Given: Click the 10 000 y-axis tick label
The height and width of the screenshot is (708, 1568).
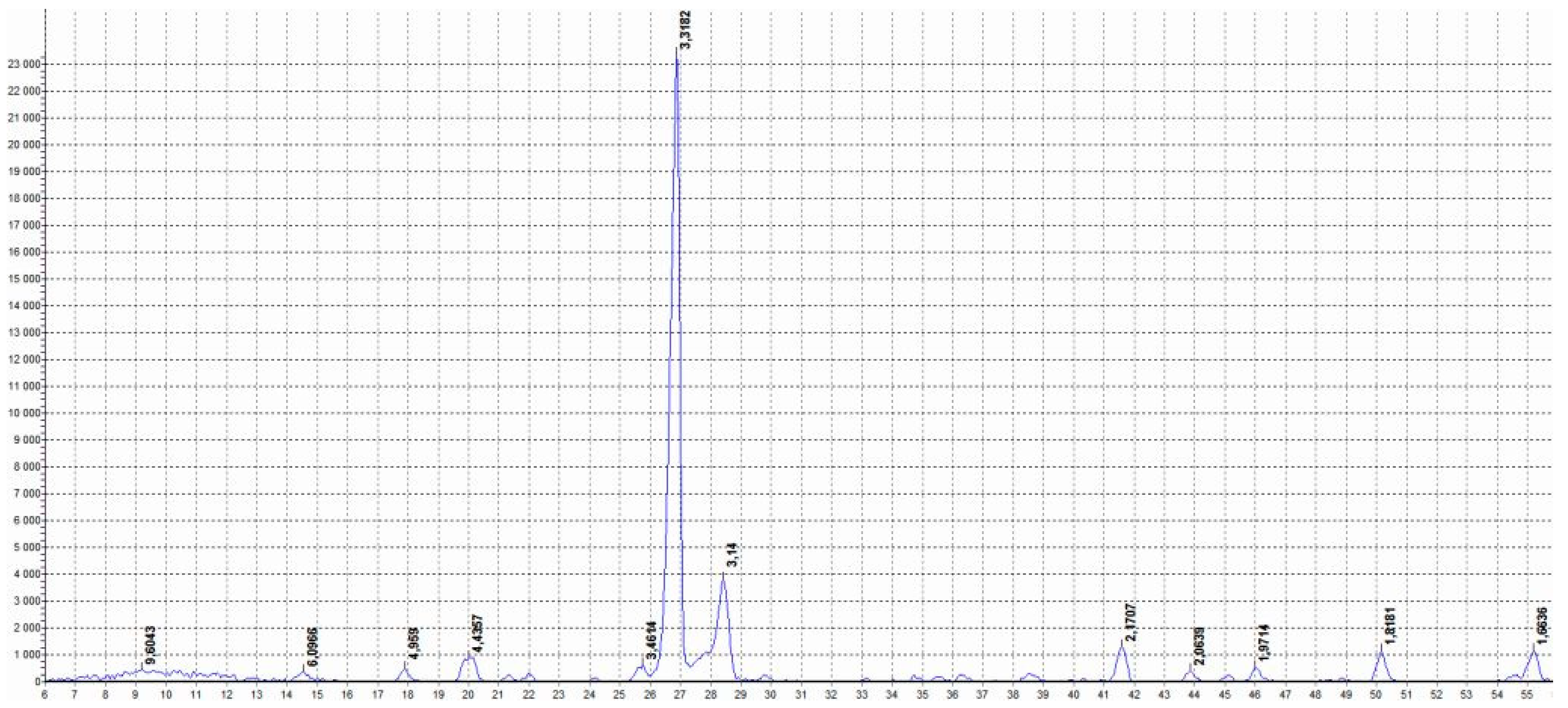Looking at the screenshot, I should 25,413.
